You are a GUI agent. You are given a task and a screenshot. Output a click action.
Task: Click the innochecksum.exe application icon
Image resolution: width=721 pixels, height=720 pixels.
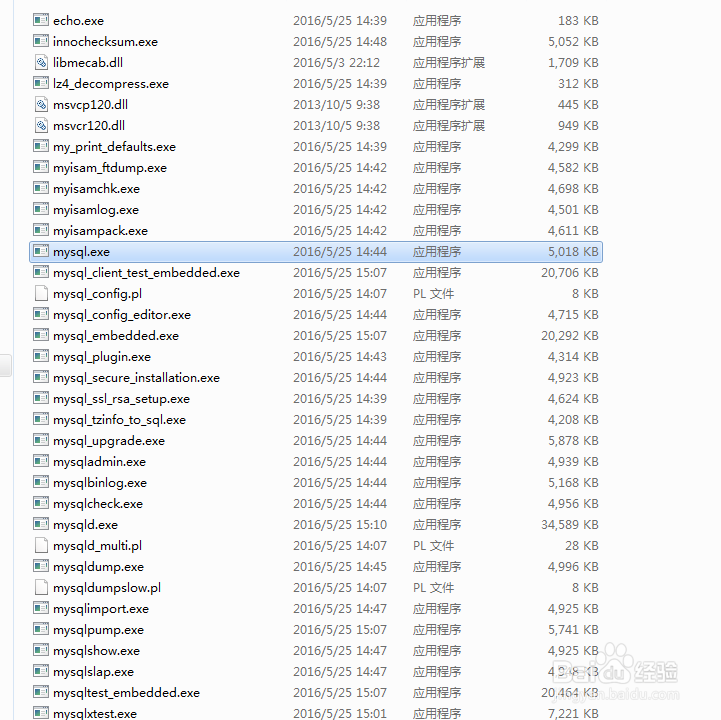pos(41,41)
